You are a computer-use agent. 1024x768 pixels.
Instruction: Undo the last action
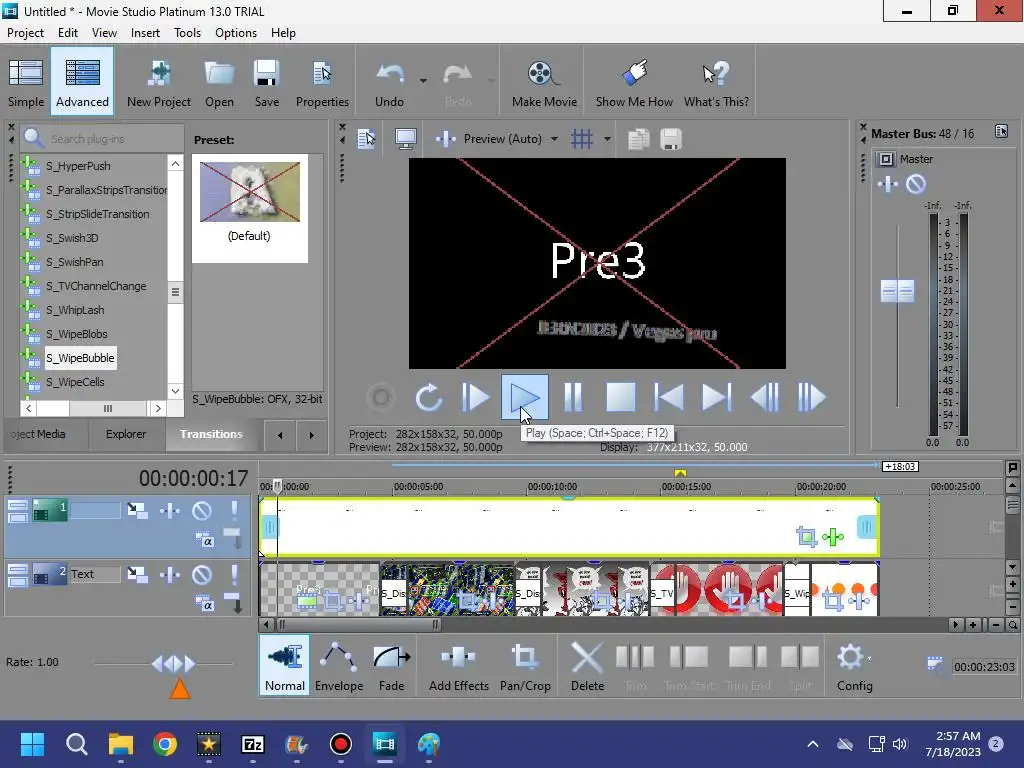(x=389, y=82)
